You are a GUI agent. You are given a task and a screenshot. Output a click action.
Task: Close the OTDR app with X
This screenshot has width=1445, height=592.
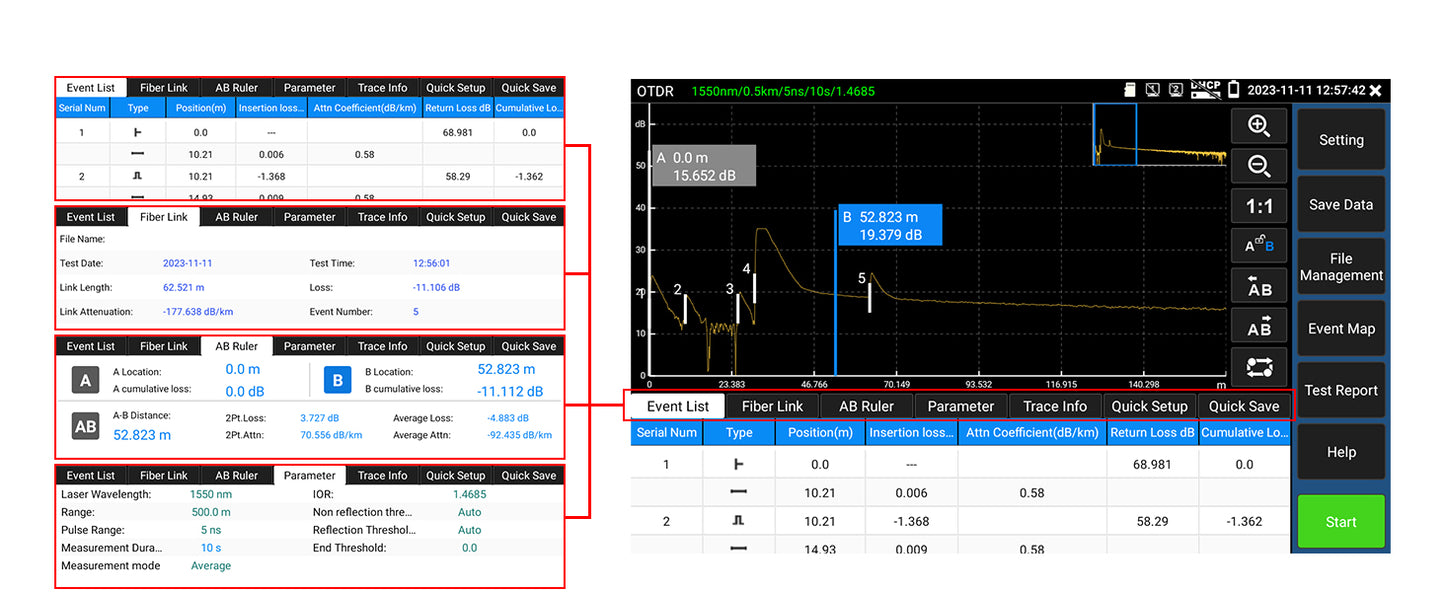[x=1376, y=91]
